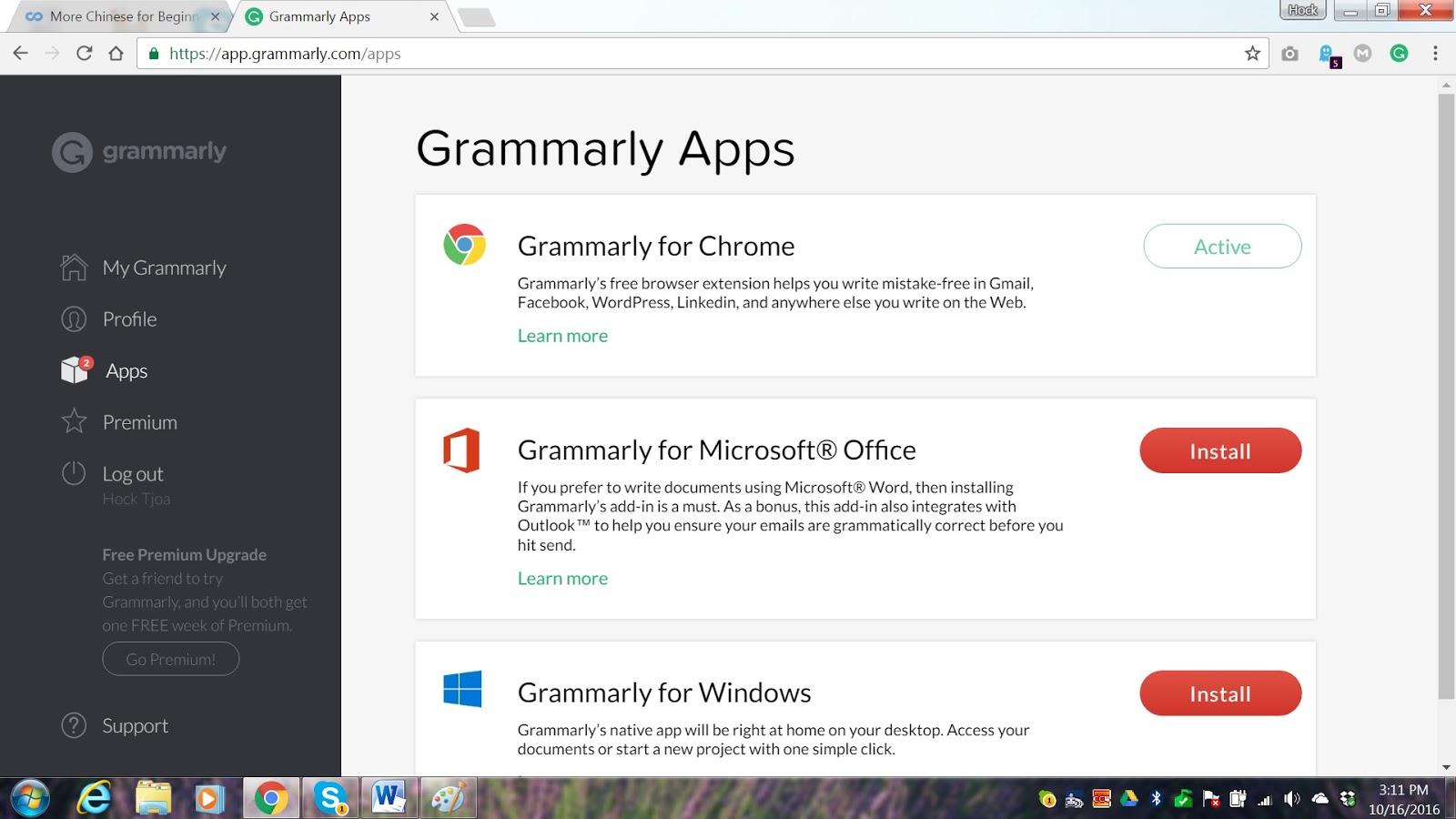1456x819 pixels.
Task: Click the network signal tray icon
Action: click(x=1265, y=799)
